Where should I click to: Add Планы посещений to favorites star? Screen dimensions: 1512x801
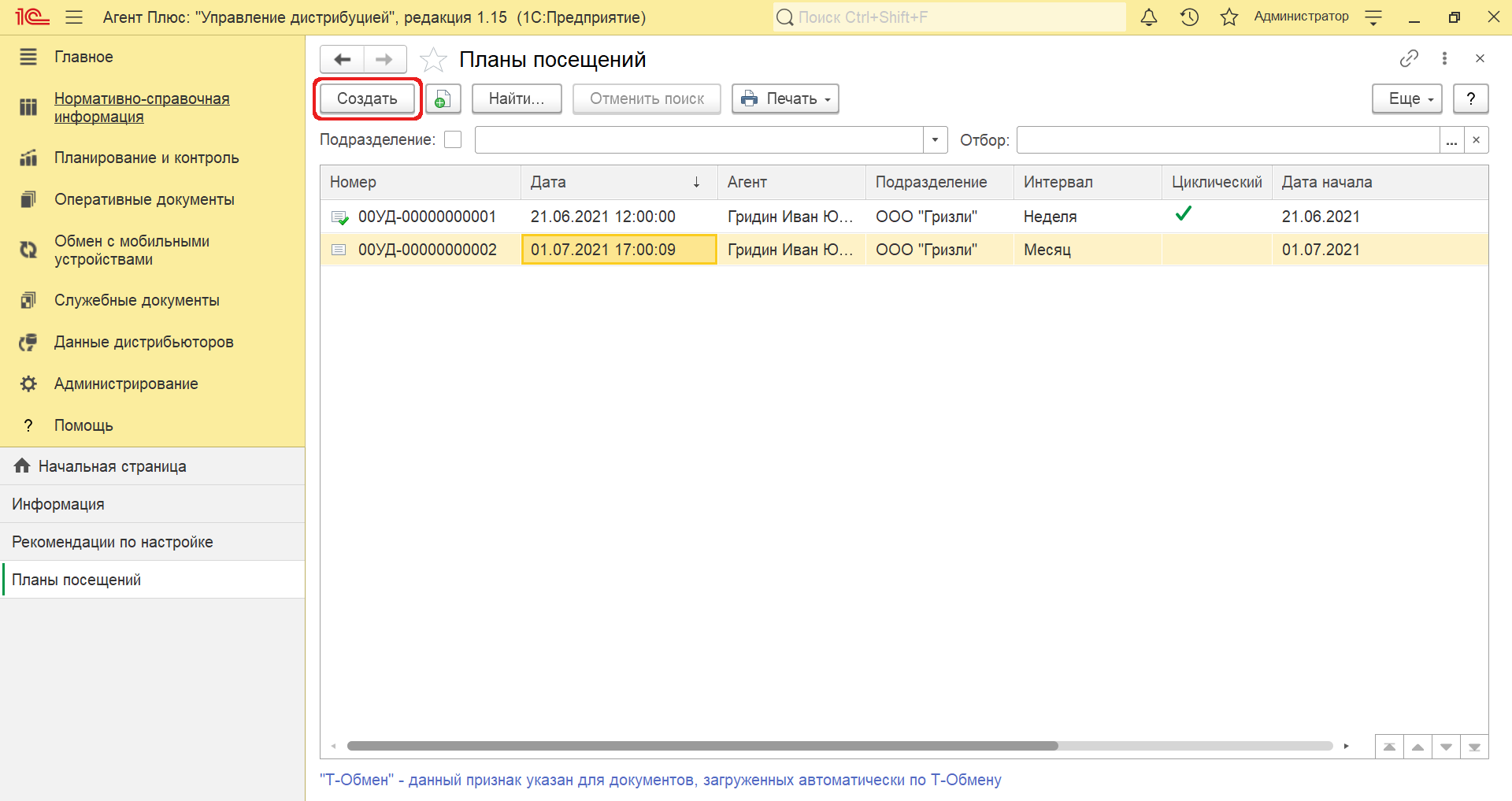tap(433, 60)
